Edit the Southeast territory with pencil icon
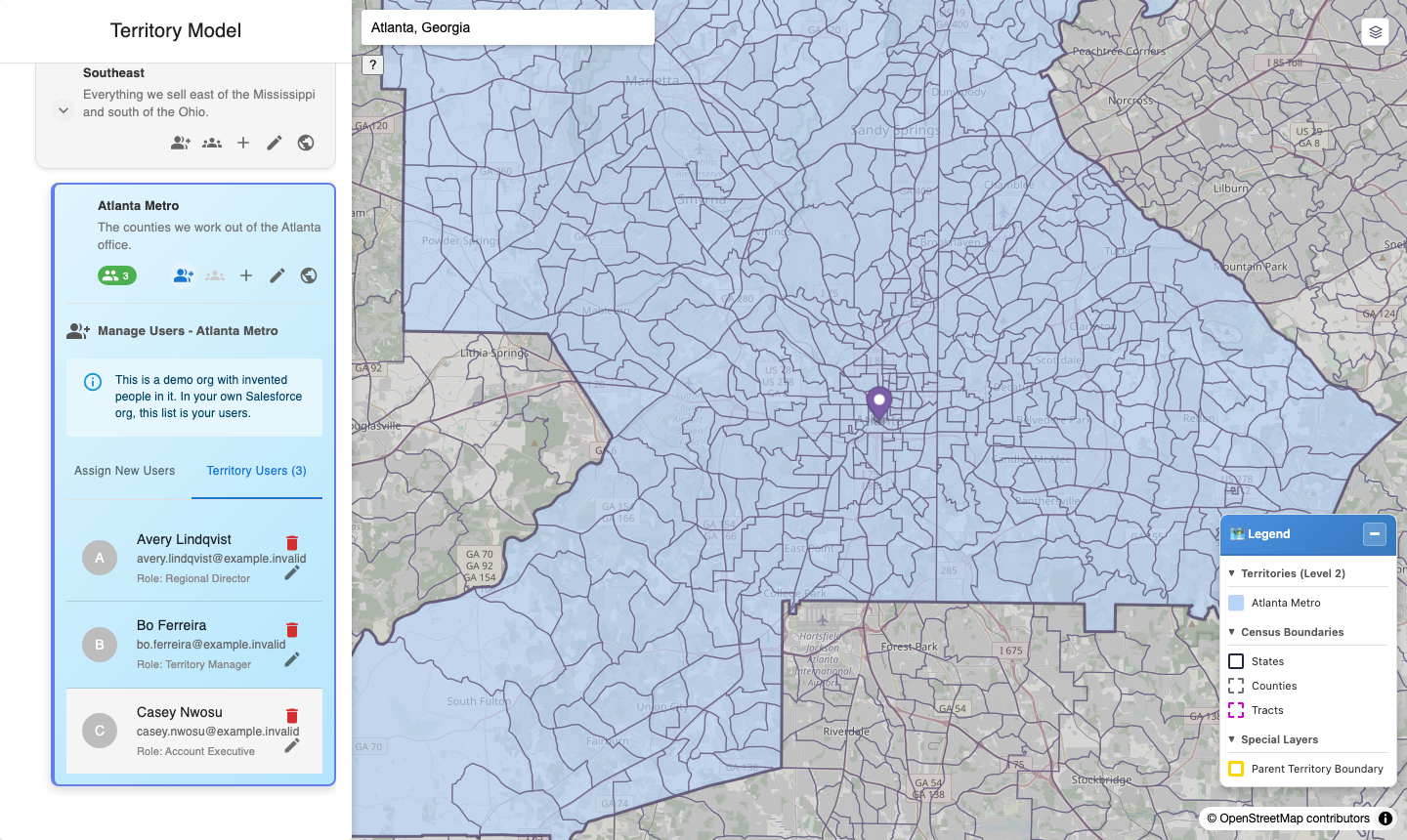The height and width of the screenshot is (840, 1407). [275, 143]
